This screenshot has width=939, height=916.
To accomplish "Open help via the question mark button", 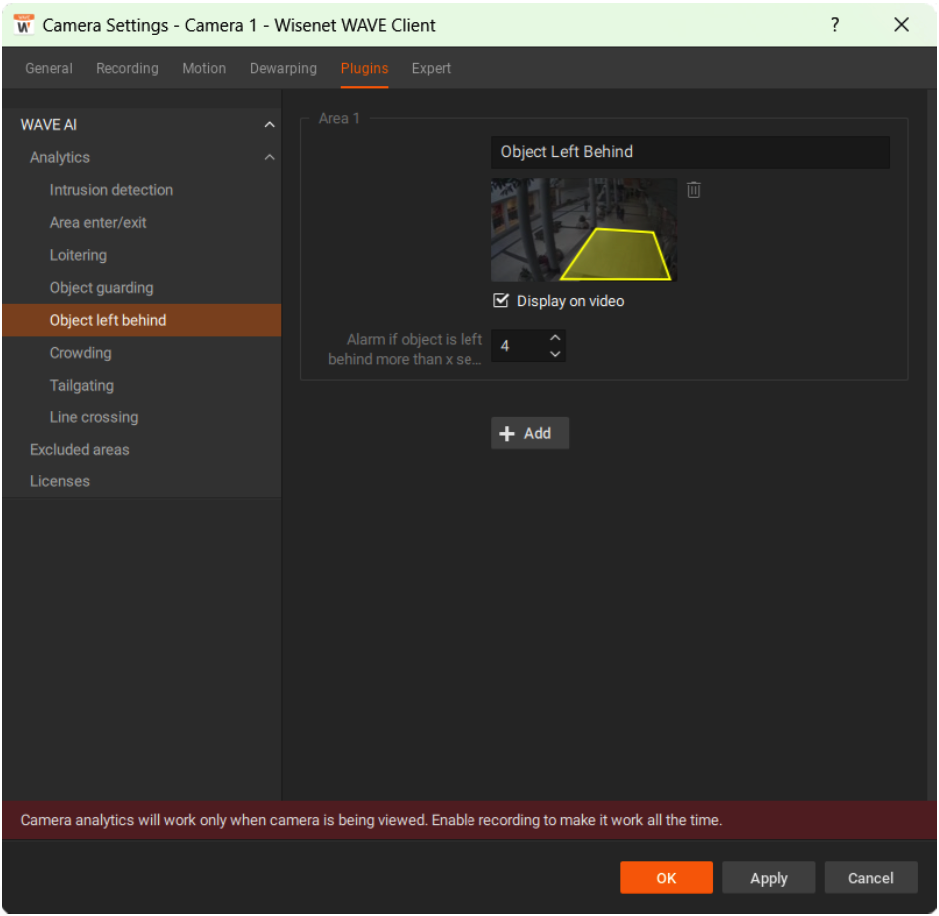I will (x=835, y=25).
